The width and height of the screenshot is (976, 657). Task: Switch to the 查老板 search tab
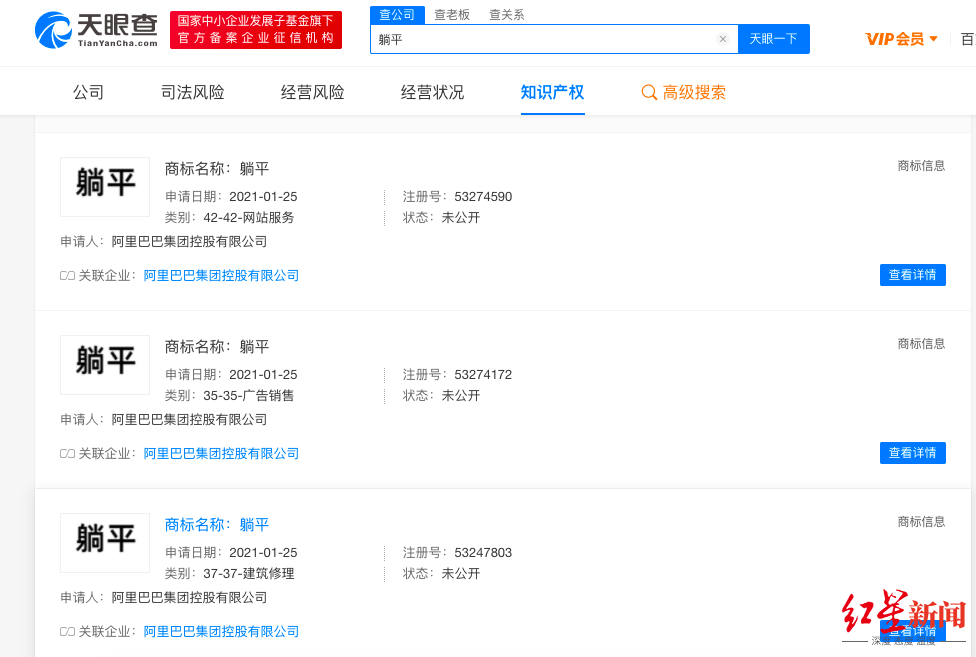pos(452,15)
